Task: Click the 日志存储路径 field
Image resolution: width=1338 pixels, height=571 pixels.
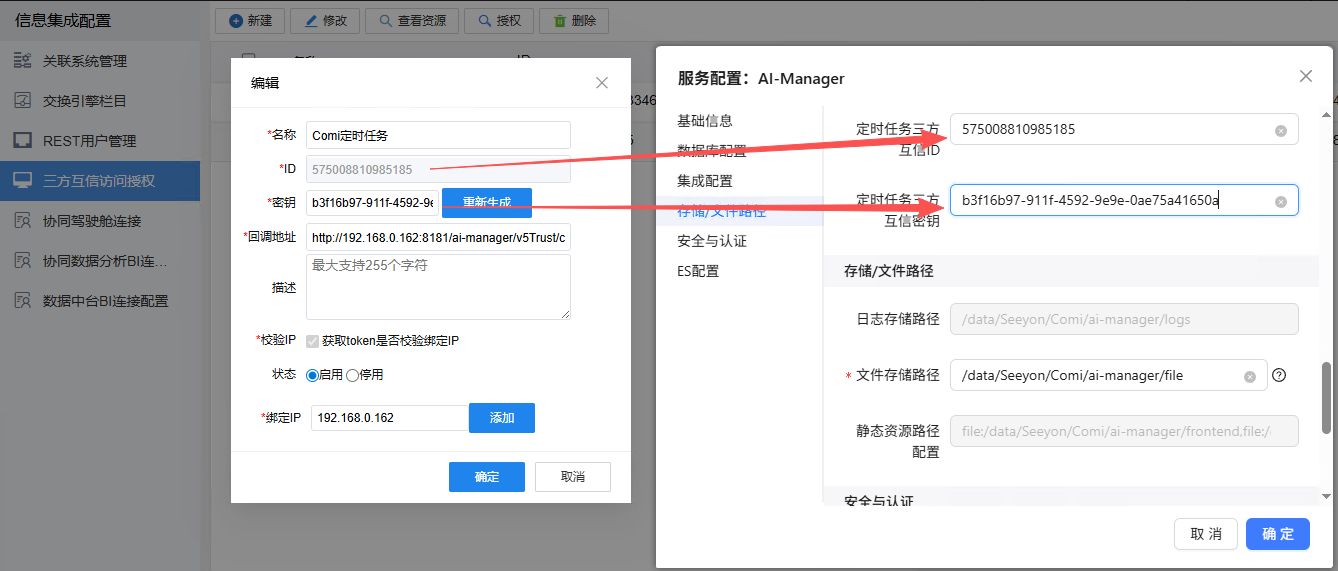Action: pyautogui.click(x=1124, y=319)
